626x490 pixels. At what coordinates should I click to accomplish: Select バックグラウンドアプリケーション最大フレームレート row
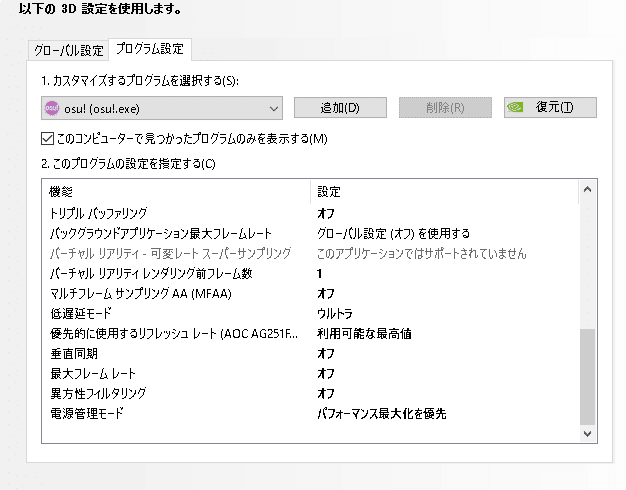point(311,233)
